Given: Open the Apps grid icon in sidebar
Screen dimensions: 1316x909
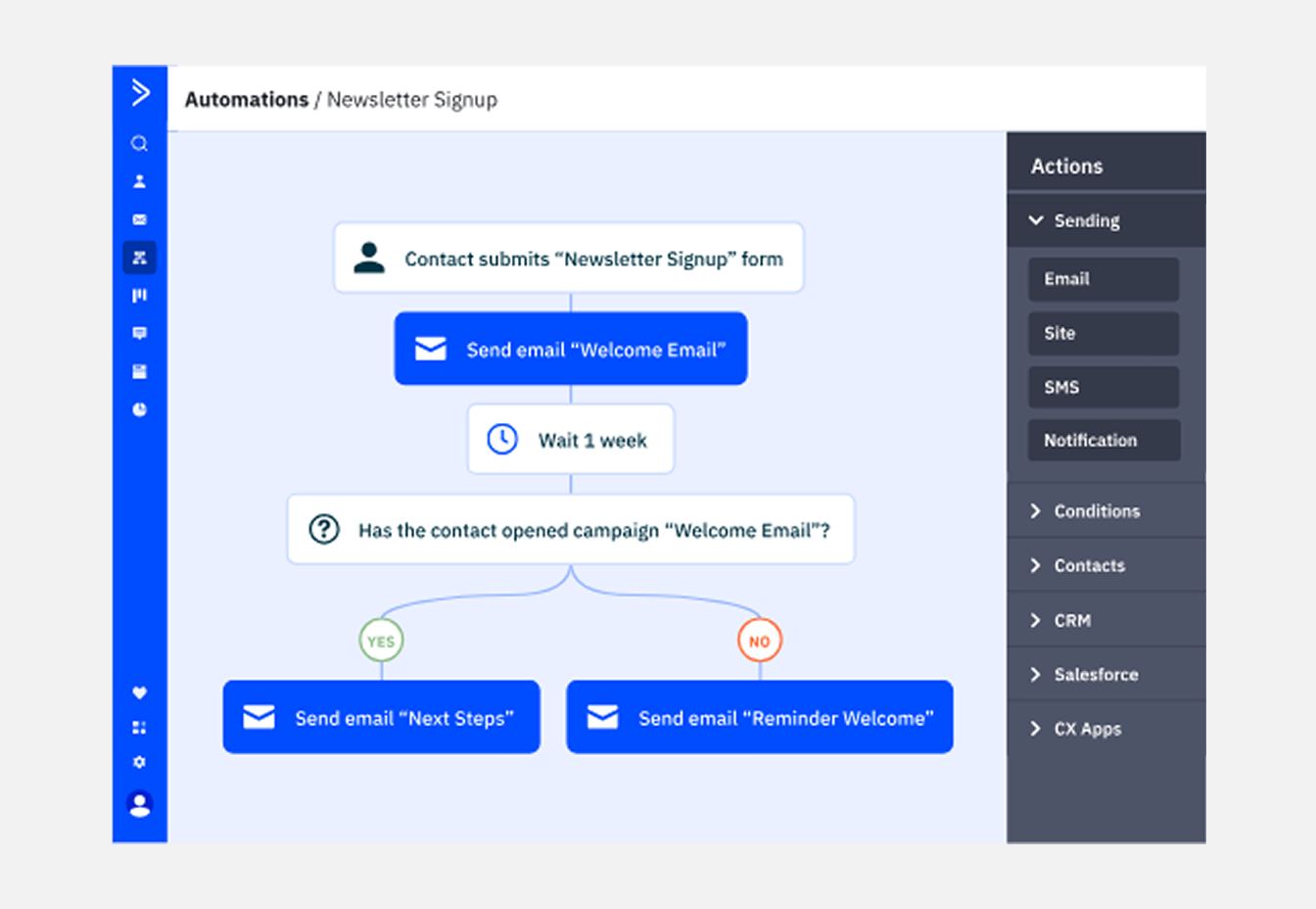Looking at the screenshot, I should coord(140,728).
